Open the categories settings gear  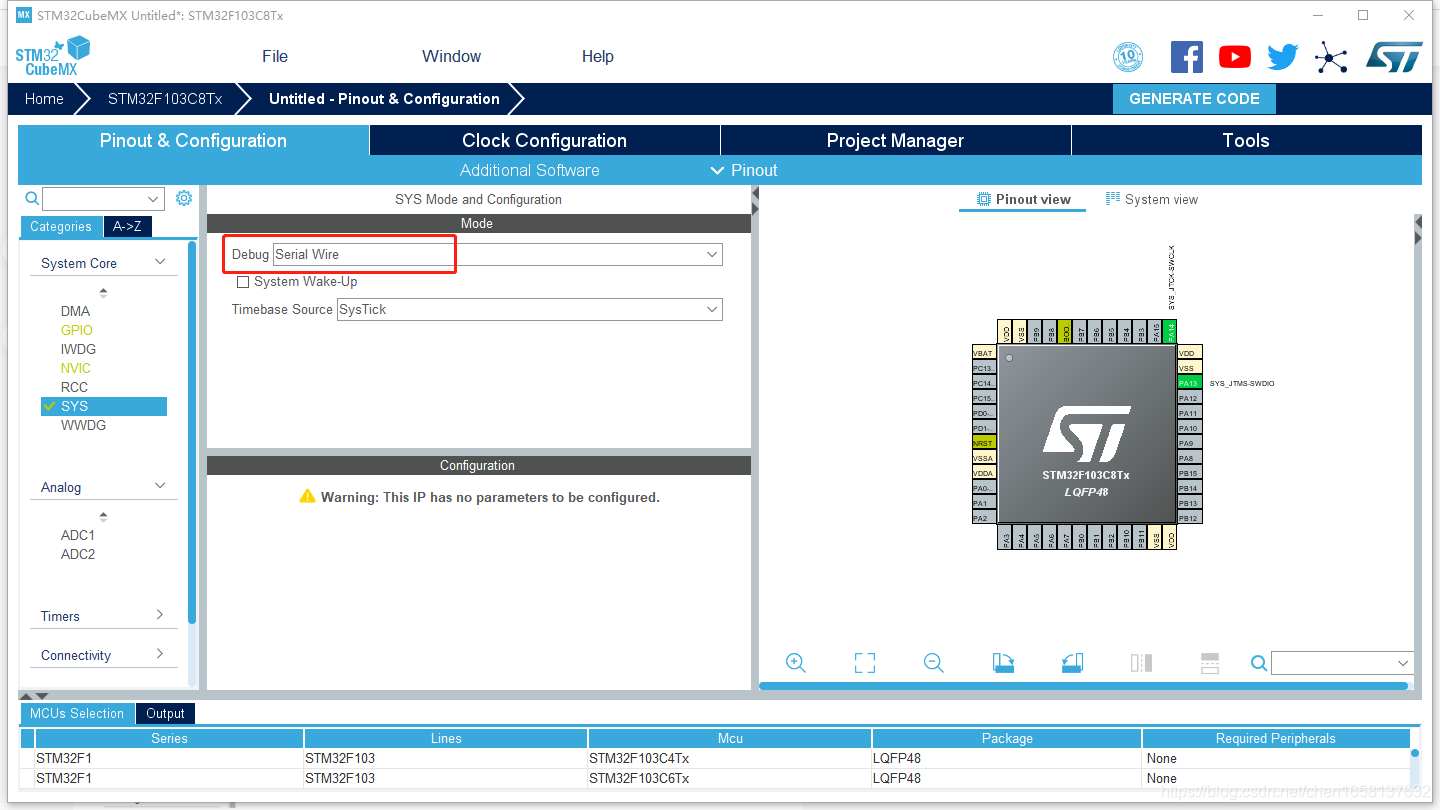pyautogui.click(x=184, y=198)
